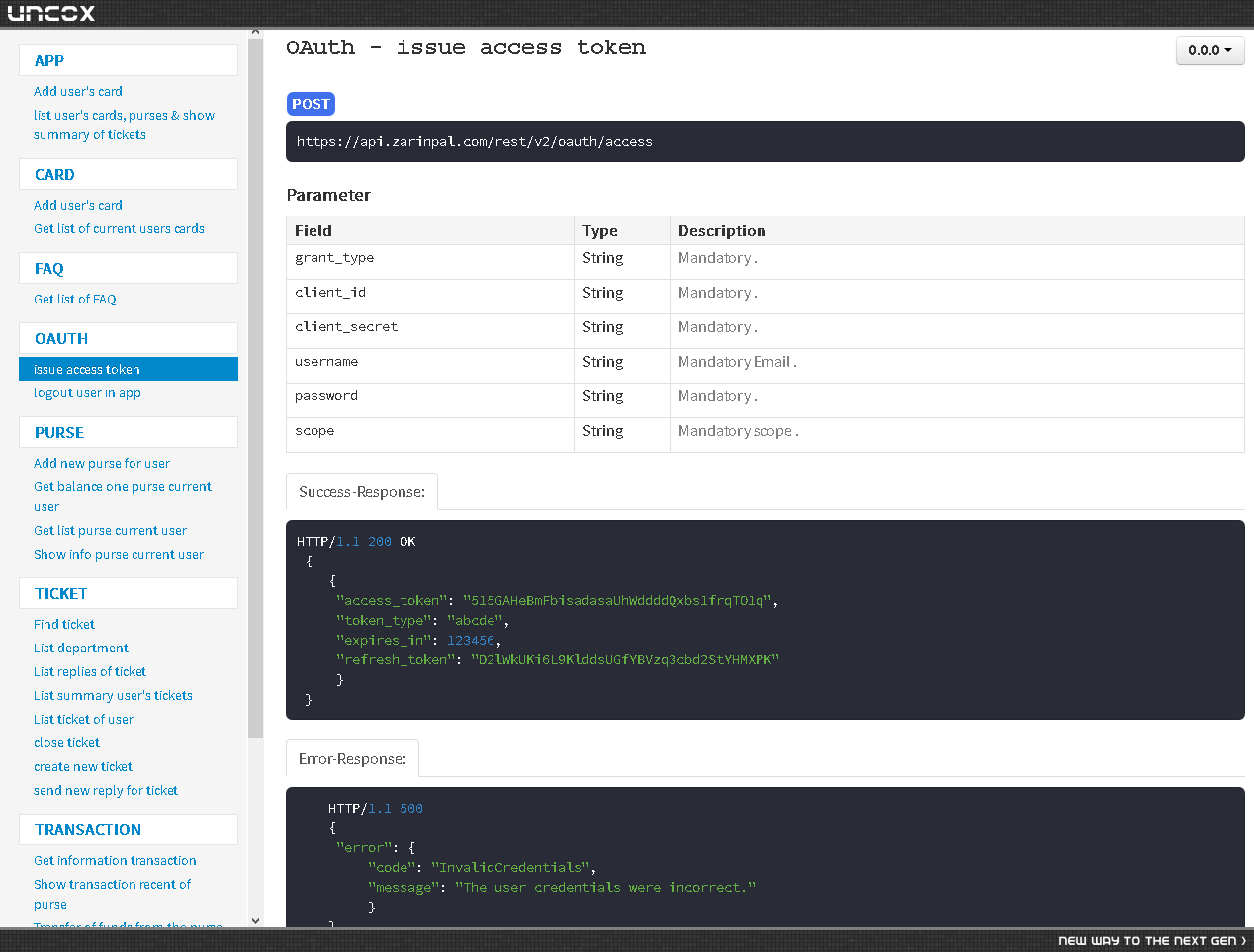
Task: Open Add user's card under CARD
Action: click(78, 205)
